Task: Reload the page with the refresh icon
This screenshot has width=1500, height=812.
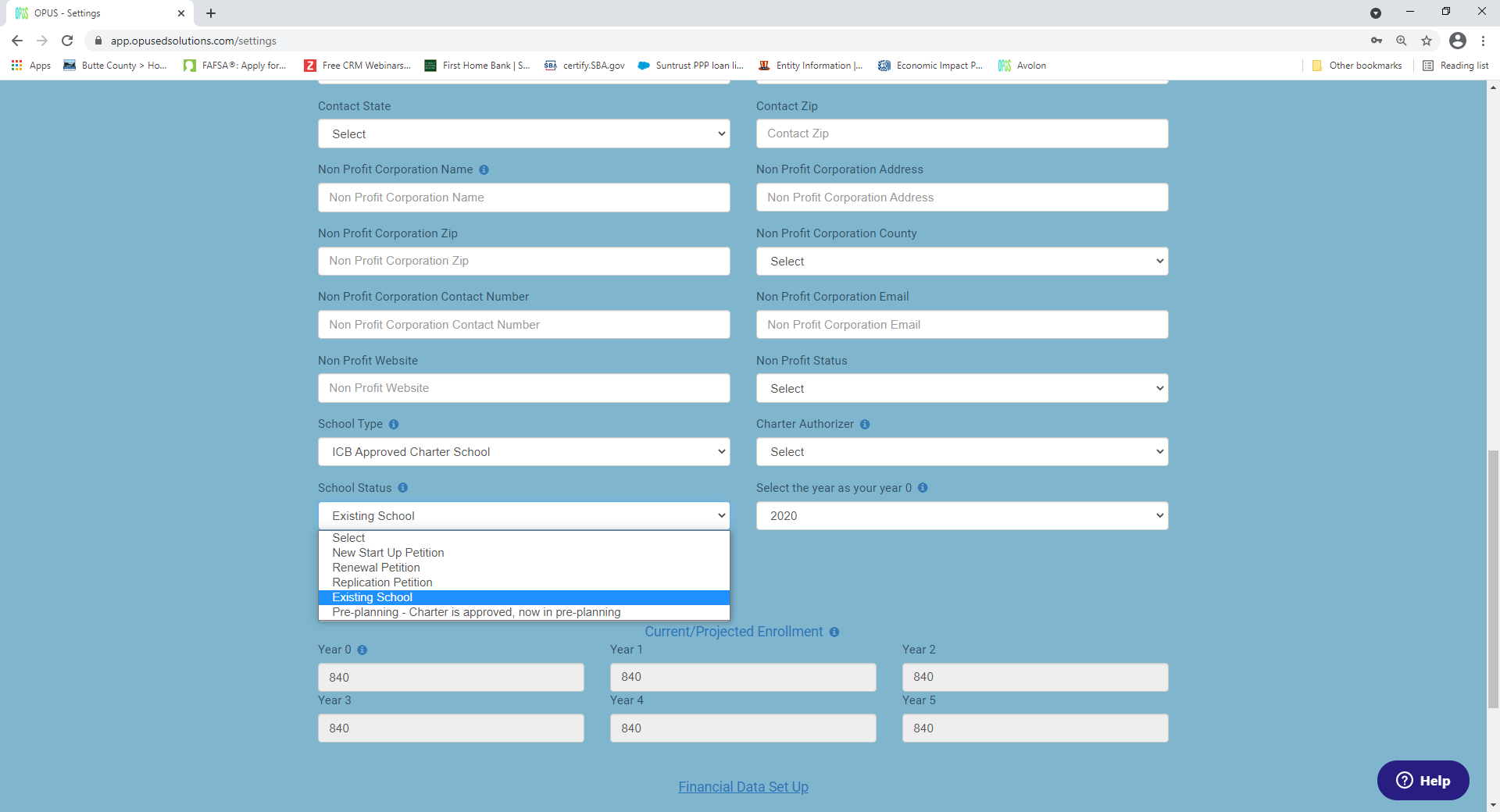Action: [x=67, y=41]
